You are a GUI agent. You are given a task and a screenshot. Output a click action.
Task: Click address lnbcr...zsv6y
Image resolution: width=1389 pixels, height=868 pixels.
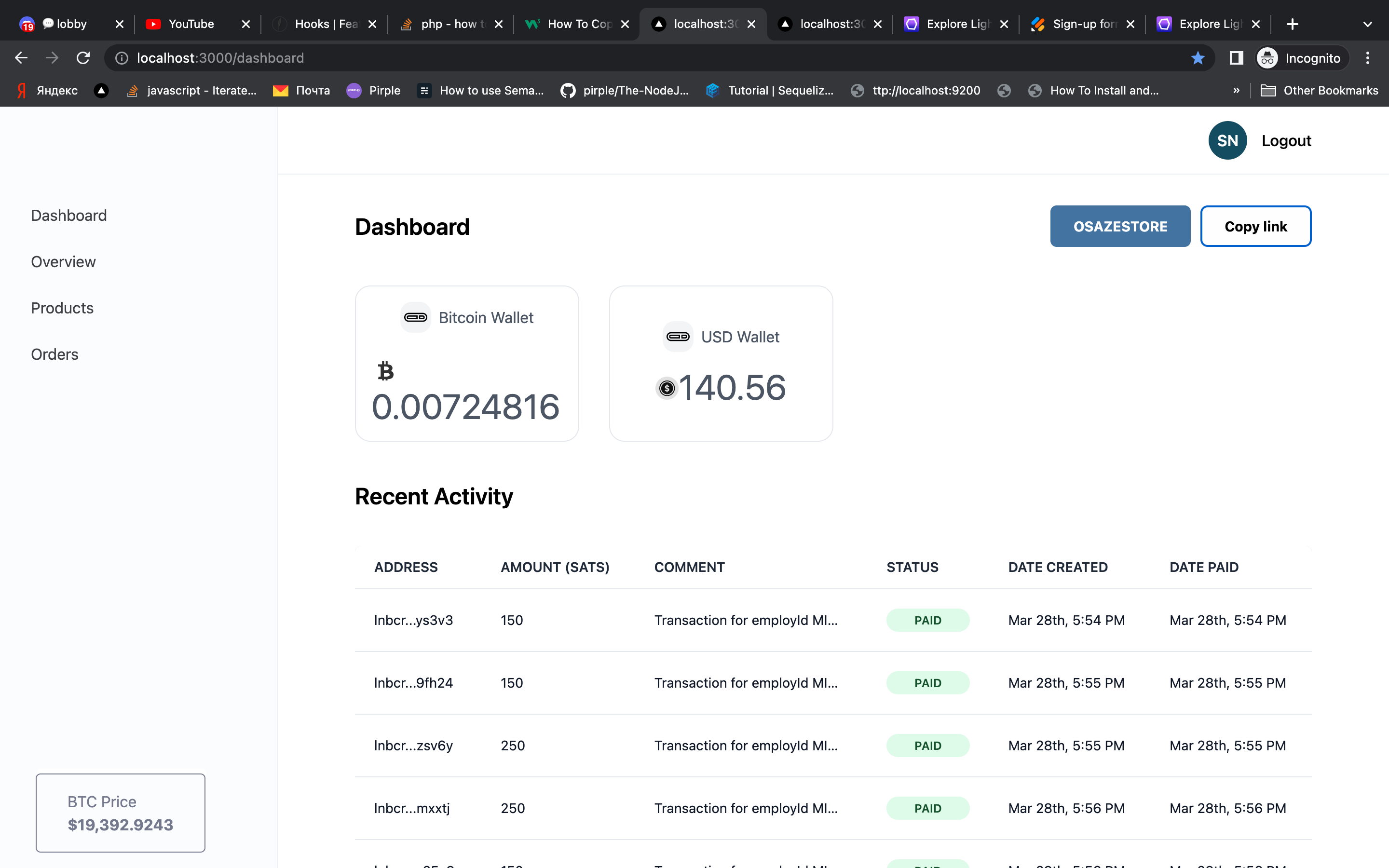(413, 745)
